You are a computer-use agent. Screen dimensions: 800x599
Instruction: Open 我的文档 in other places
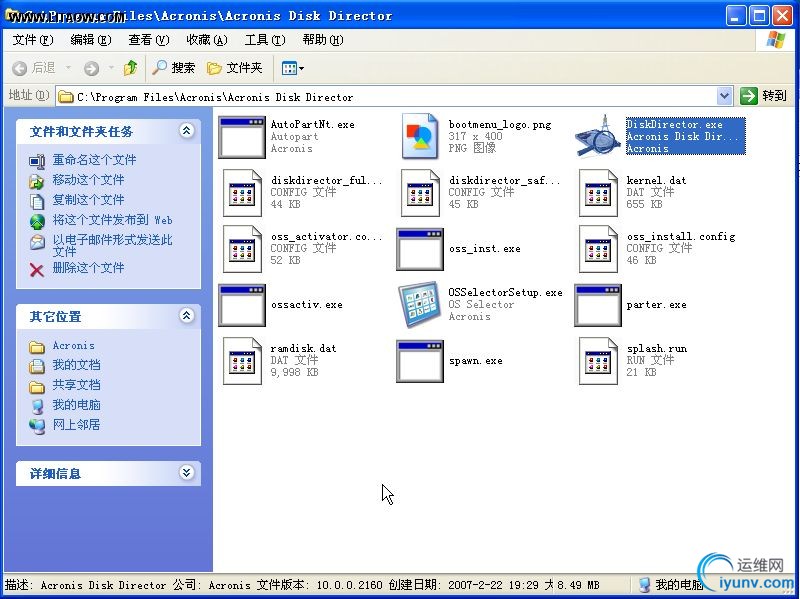coord(77,365)
